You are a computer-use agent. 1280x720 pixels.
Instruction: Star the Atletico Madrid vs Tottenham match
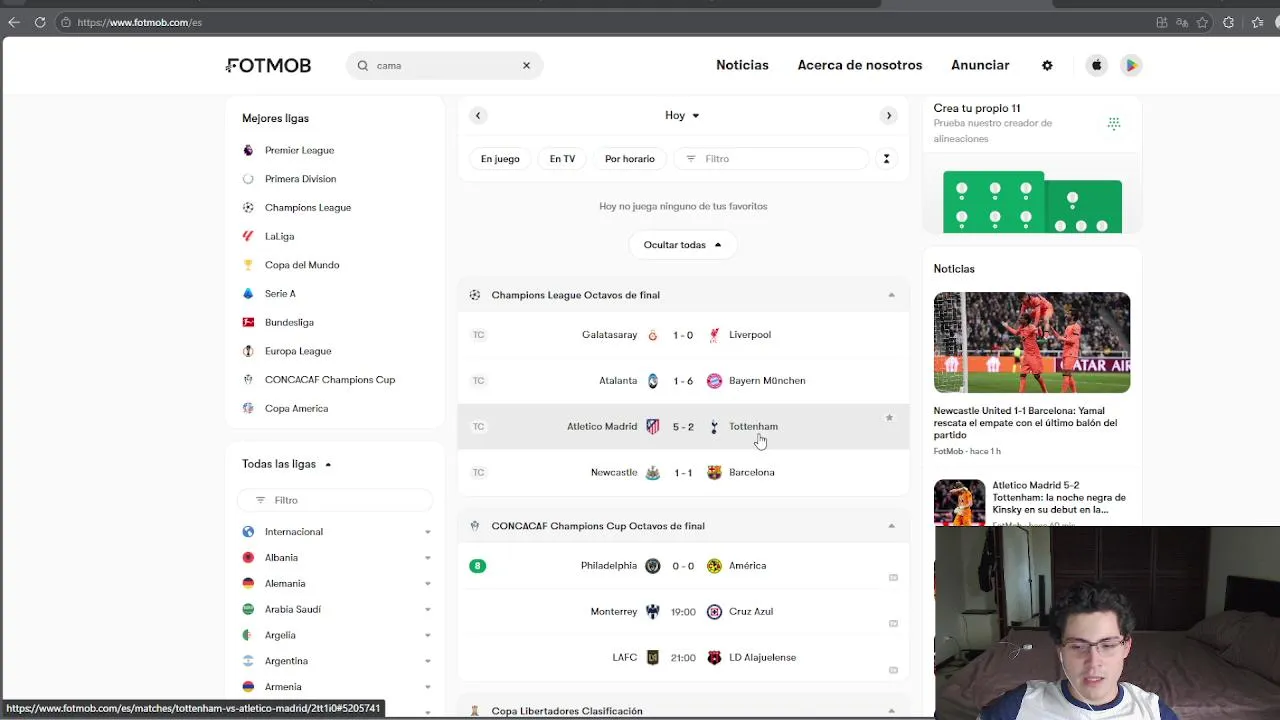coord(889,418)
